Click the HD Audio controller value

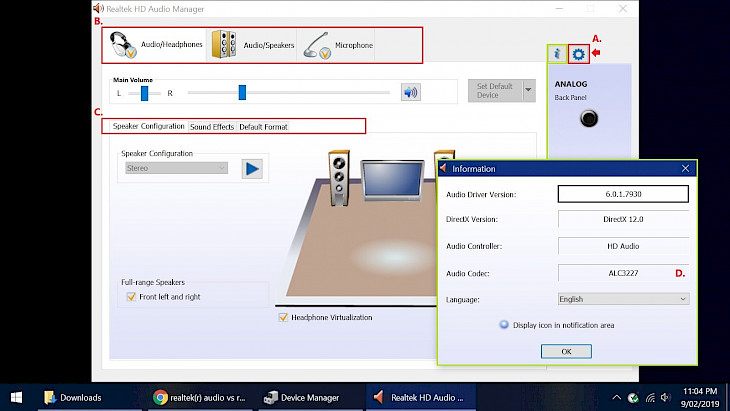[623, 246]
